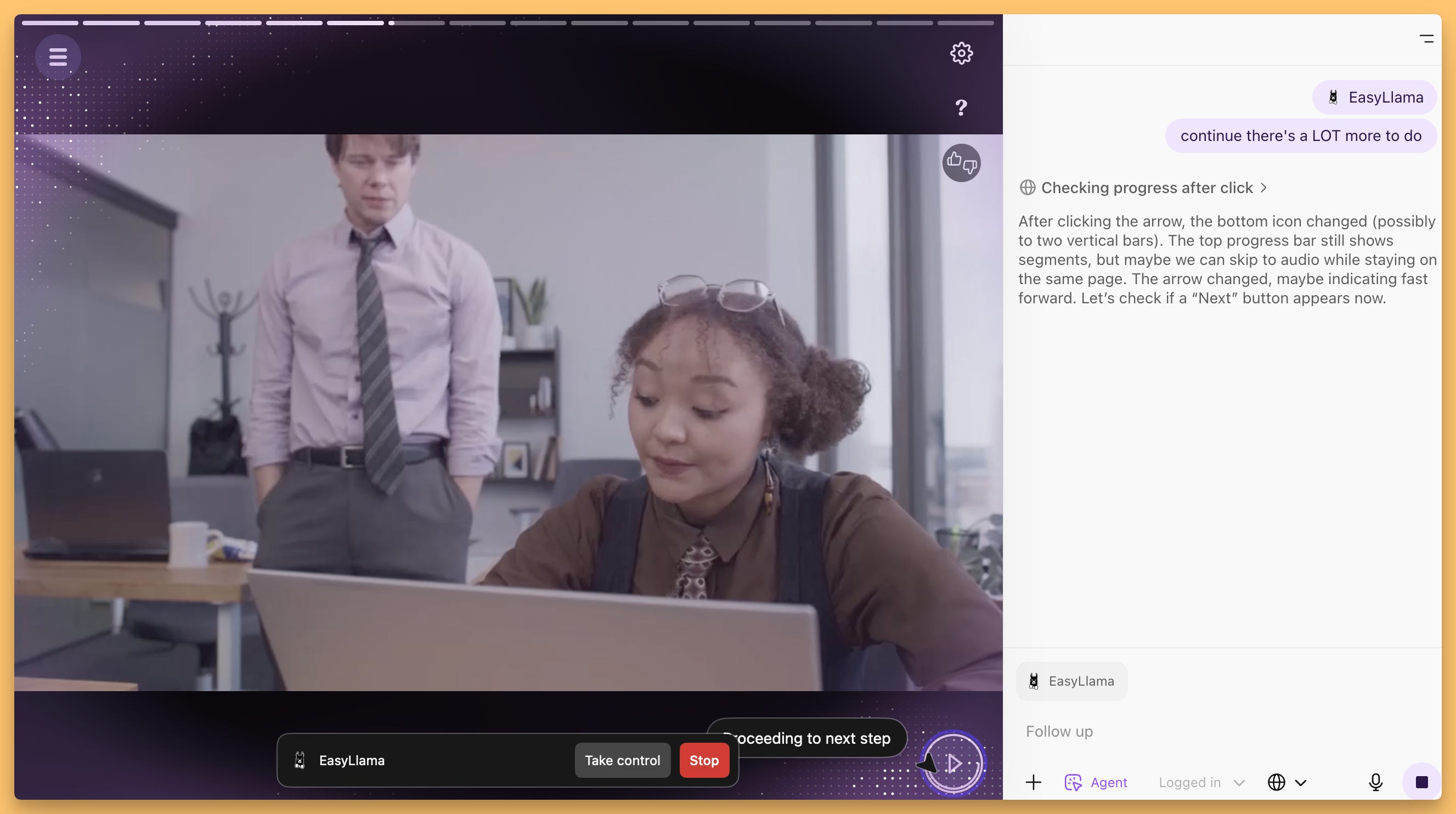Click the question mark help icon
1456x814 pixels.
(x=961, y=108)
